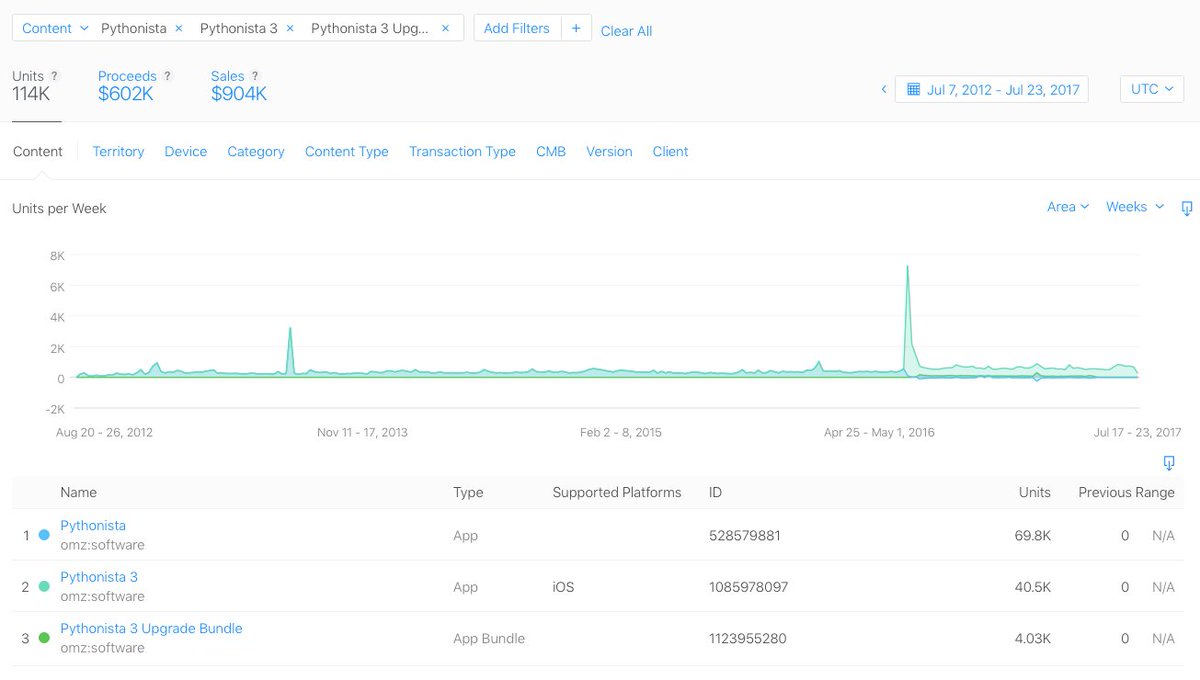Click the Add Filters button
Viewport: 1200px width, 680px height.
517,28
